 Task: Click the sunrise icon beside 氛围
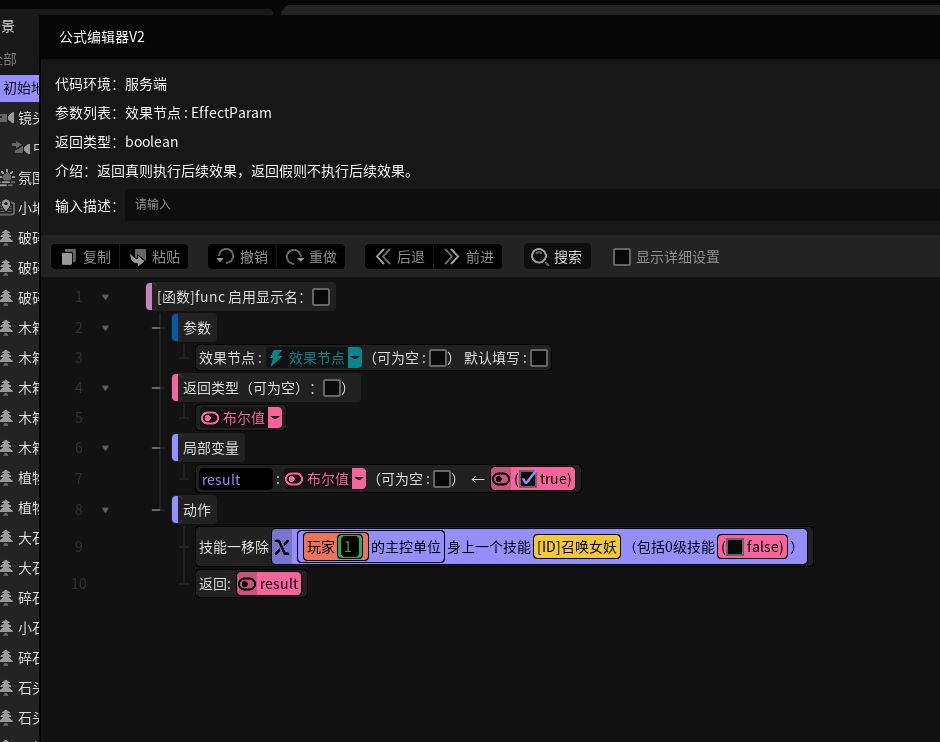click(x=7, y=177)
